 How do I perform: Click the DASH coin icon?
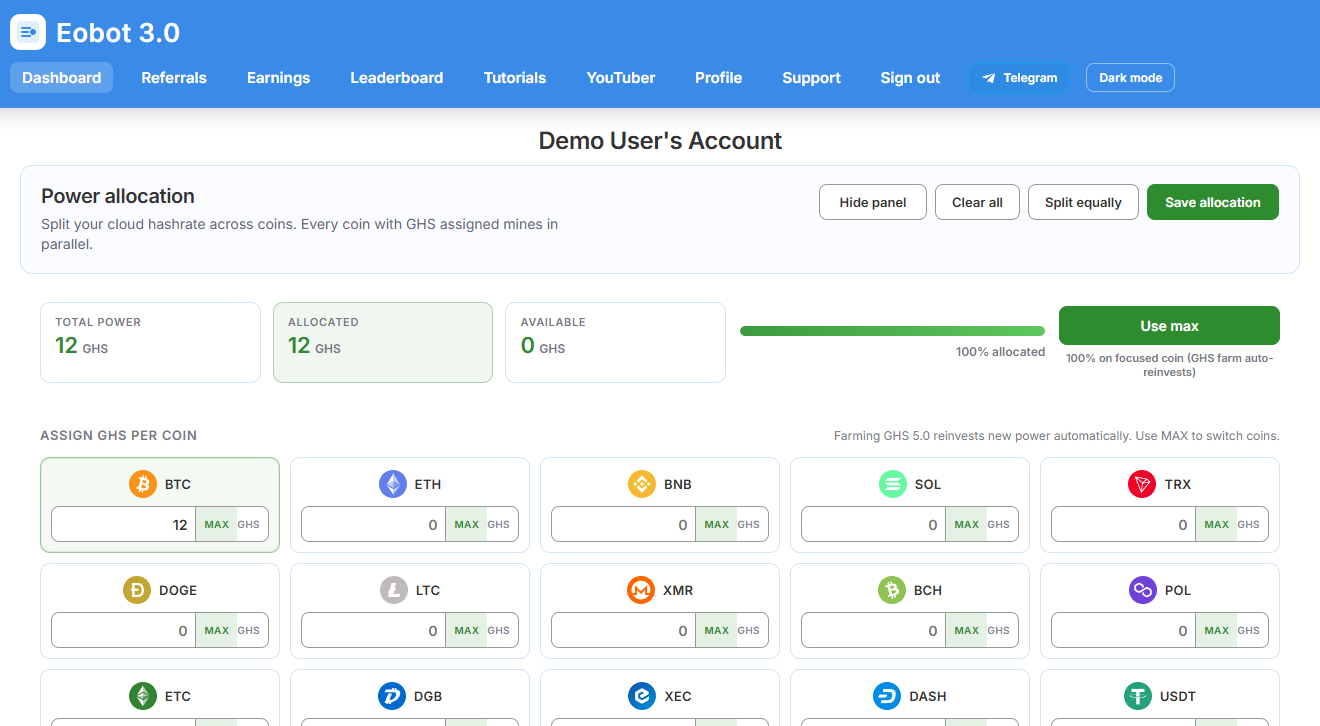[887, 696]
